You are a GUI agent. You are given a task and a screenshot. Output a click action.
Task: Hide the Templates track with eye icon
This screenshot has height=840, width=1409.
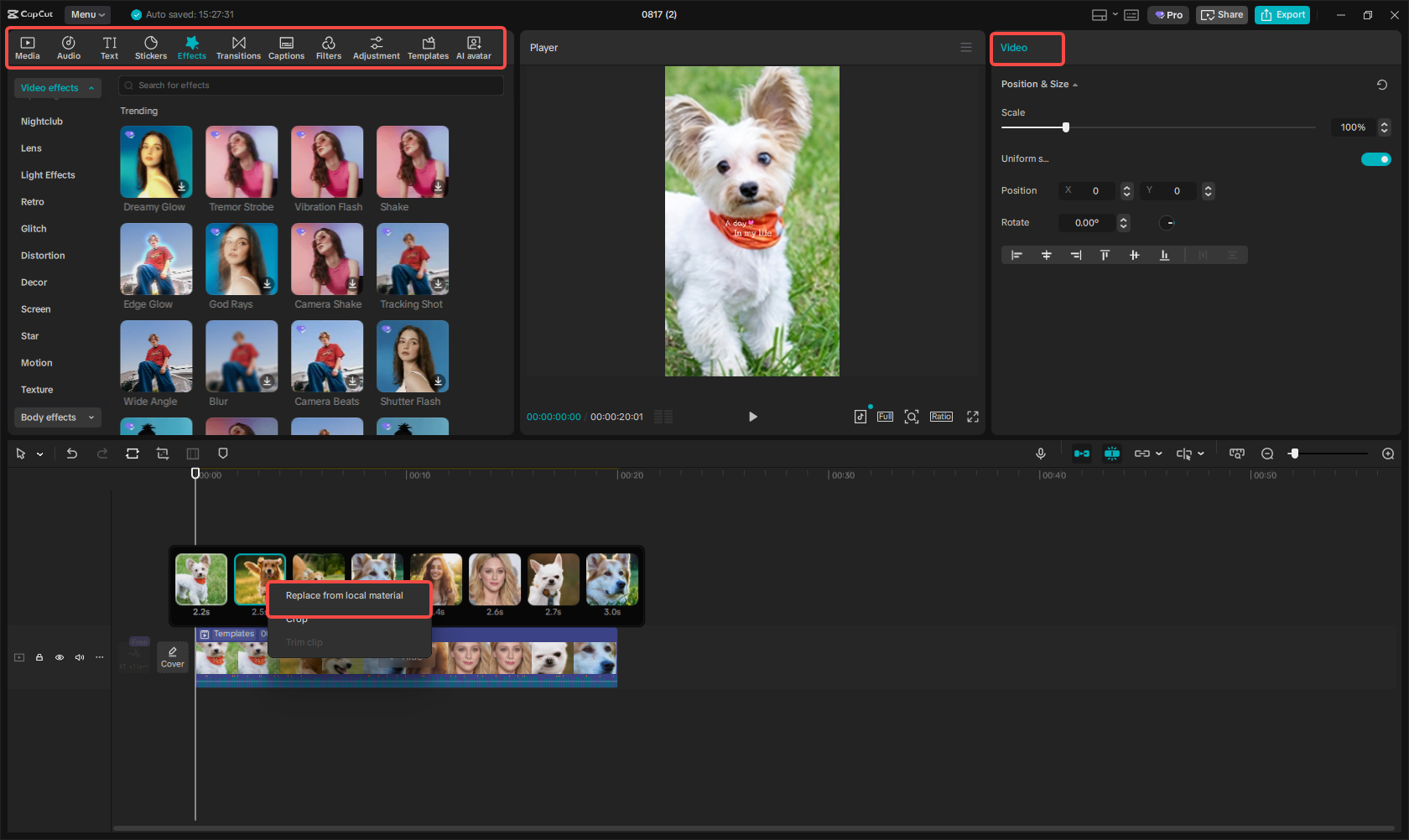click(x=60, y=657)
